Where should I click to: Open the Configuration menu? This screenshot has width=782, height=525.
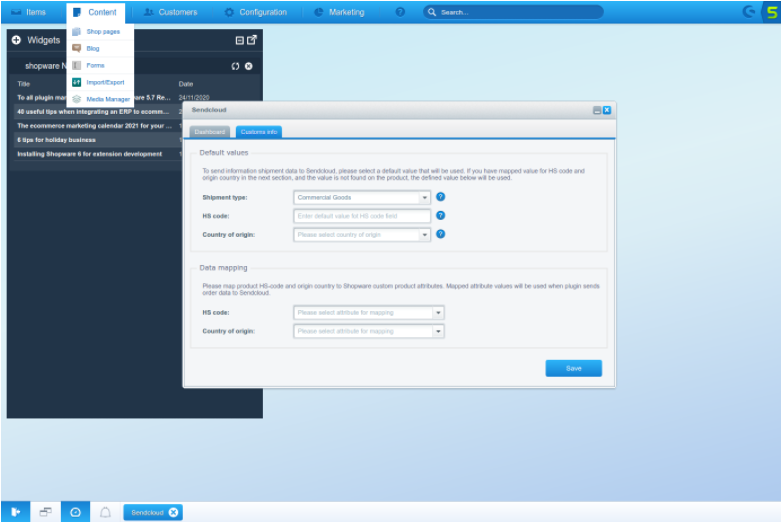255,12
